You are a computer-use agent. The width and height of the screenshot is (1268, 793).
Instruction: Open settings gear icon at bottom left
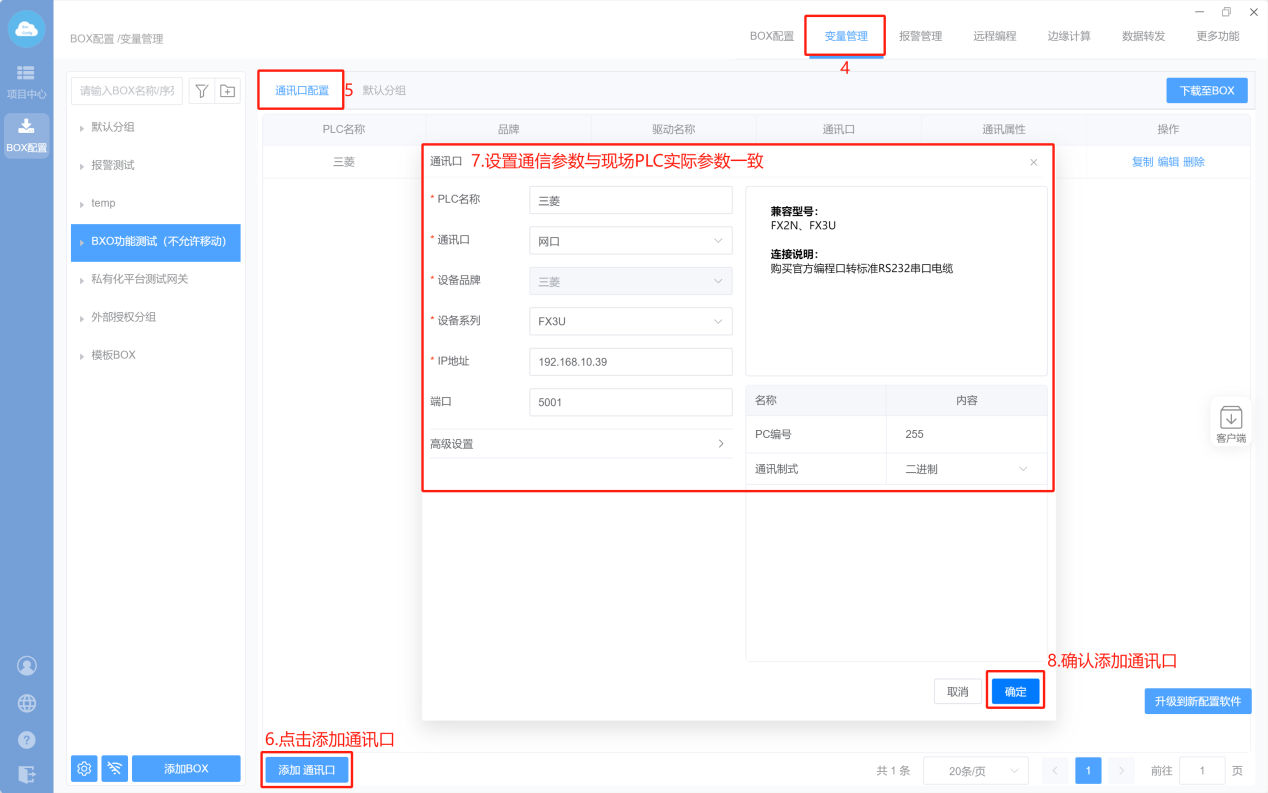(84, 768)
